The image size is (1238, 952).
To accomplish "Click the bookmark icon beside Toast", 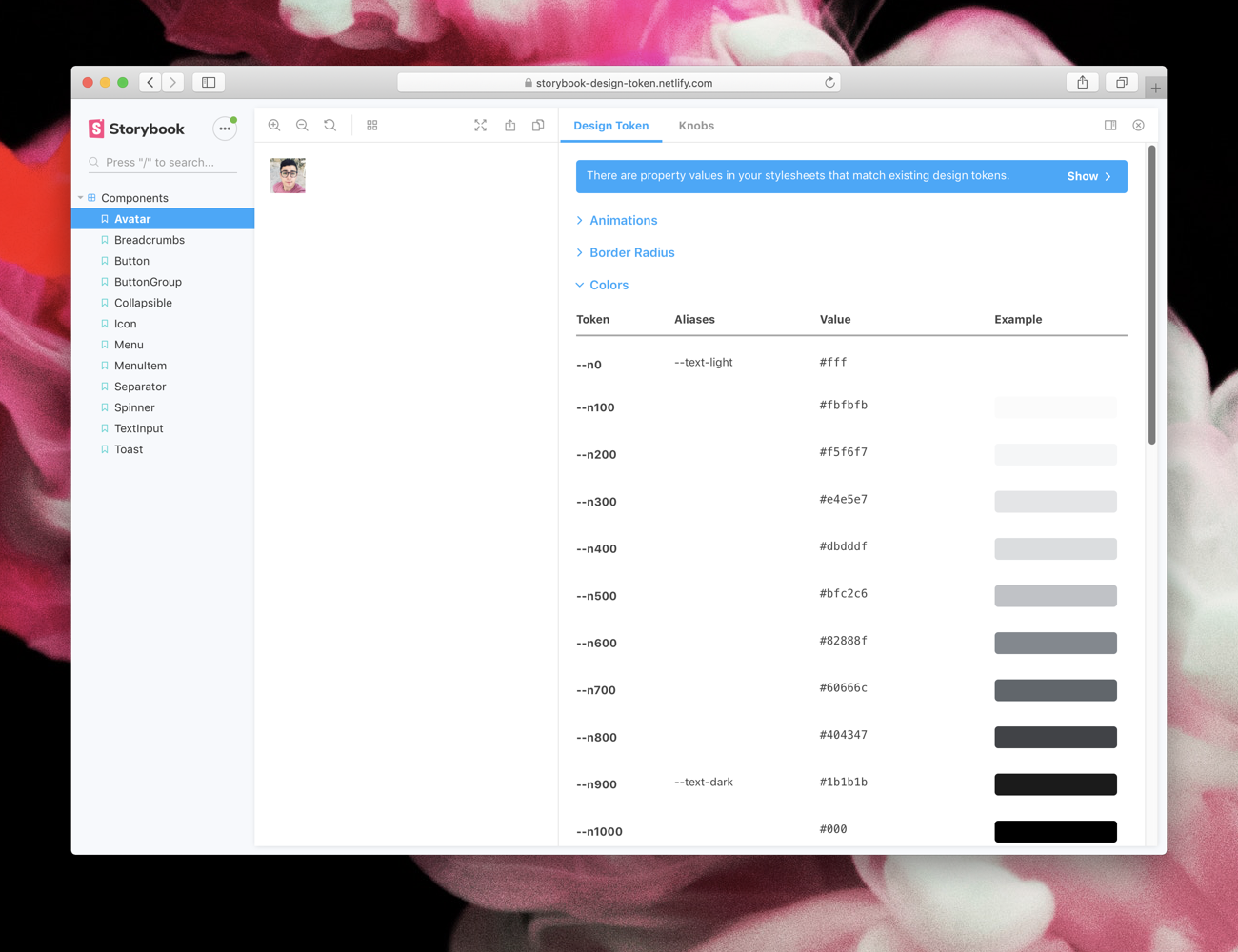I will [x=105, y=449].
